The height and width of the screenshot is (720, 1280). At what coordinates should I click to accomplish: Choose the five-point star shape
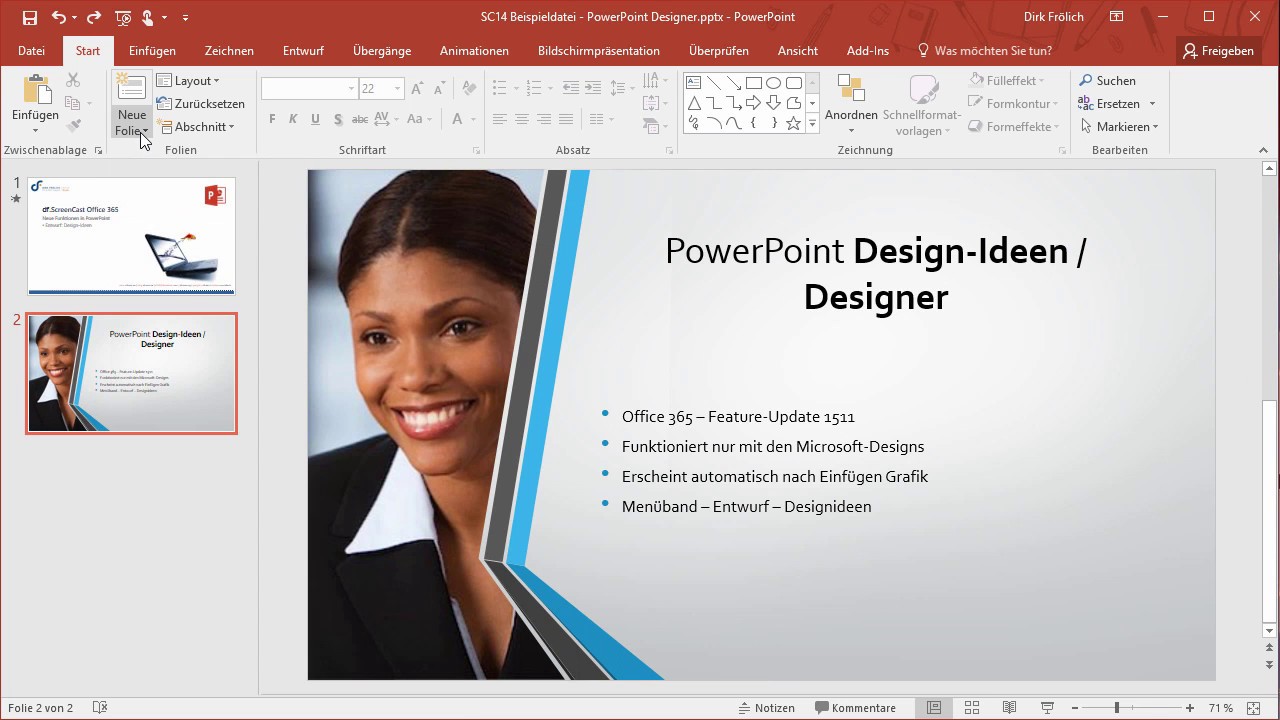794,123
